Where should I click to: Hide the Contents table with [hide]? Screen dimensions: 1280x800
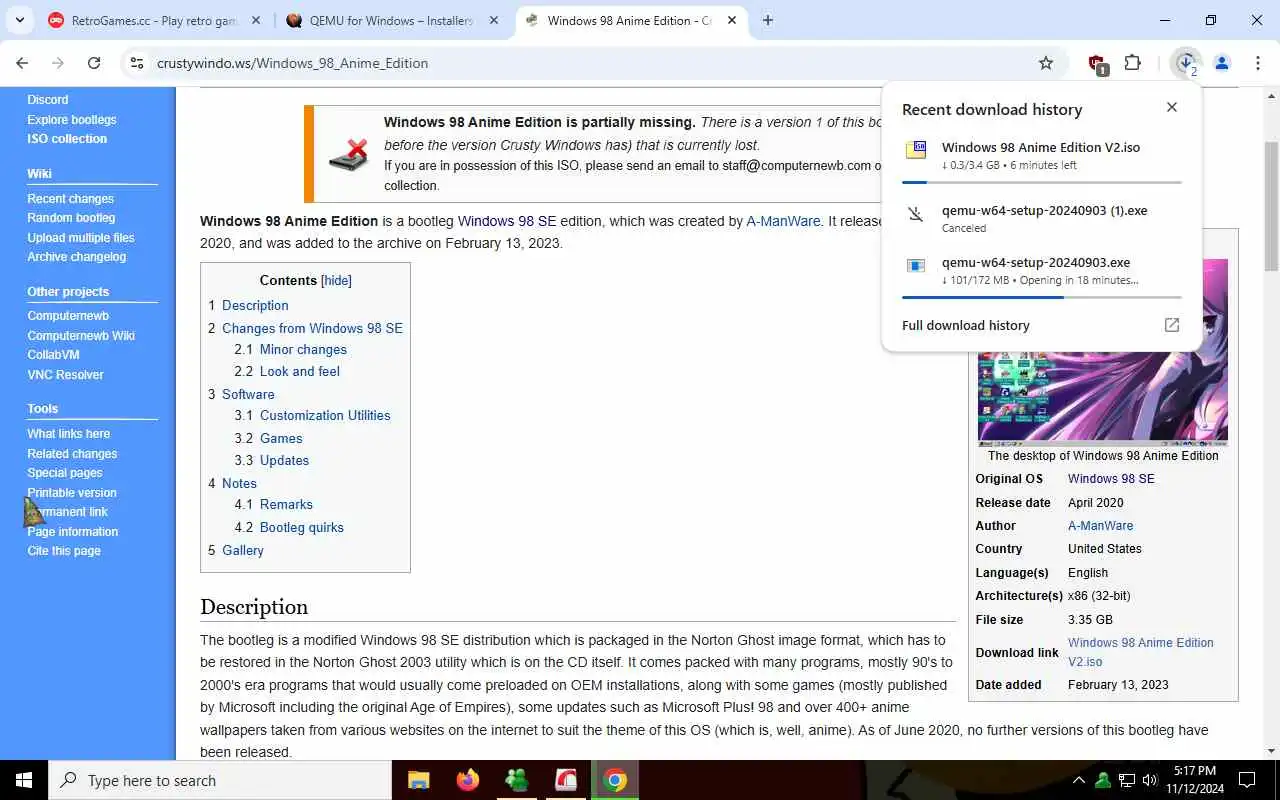pos(336,280)
